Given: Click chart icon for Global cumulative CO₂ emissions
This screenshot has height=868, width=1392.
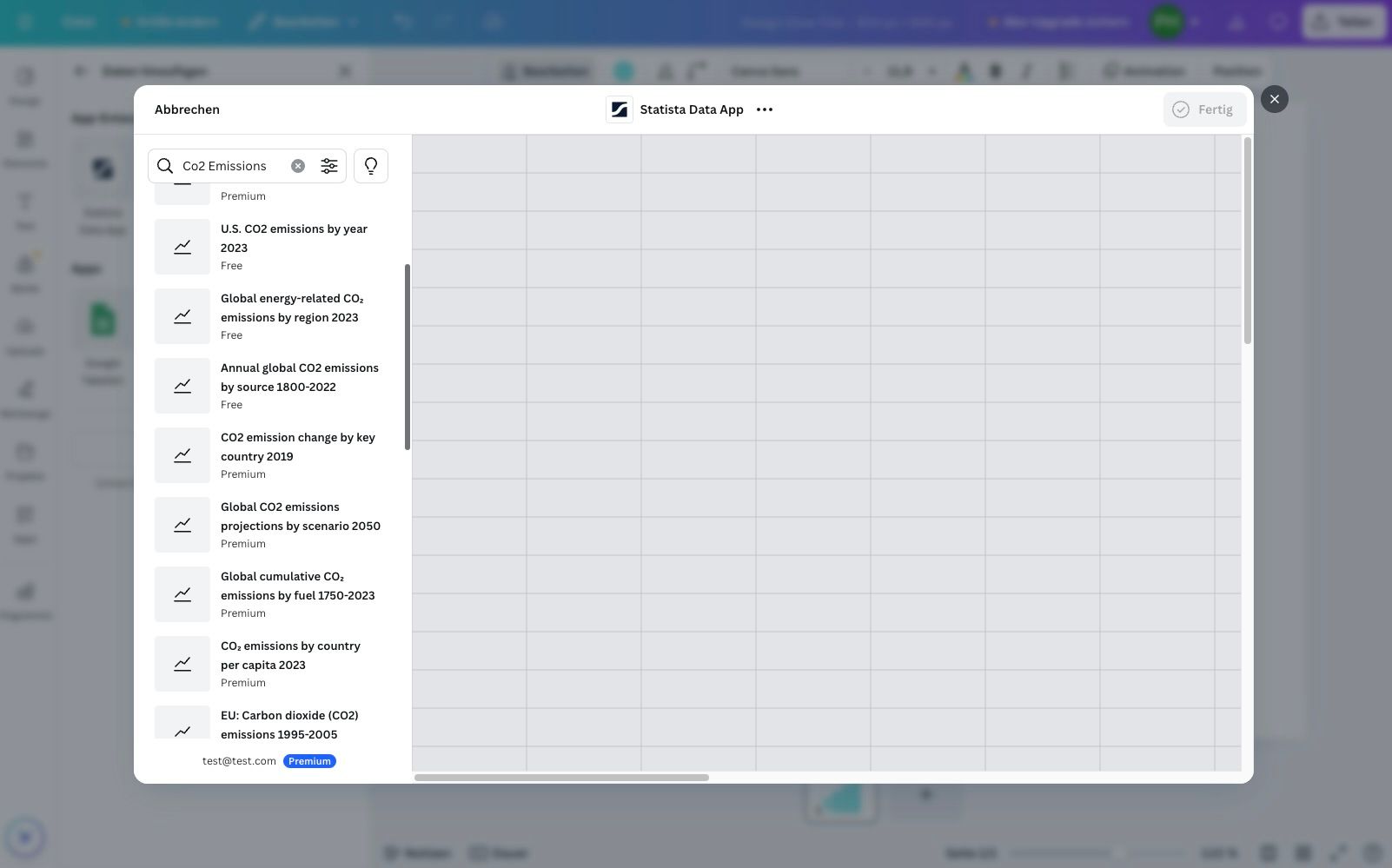Looking at the screenshot, I should 182,594.
